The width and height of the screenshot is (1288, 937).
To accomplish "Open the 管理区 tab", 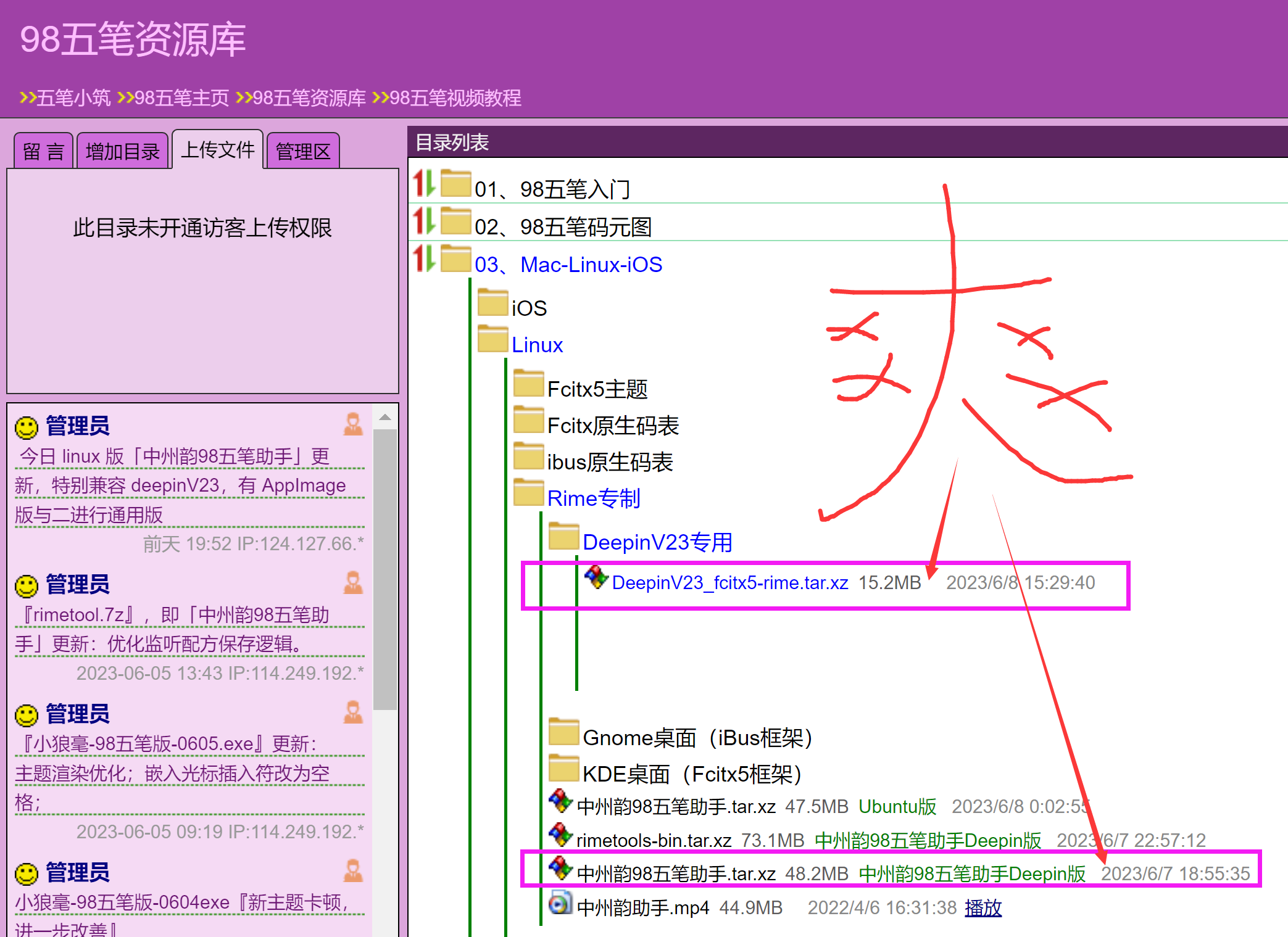I will [x=303, y=151].
